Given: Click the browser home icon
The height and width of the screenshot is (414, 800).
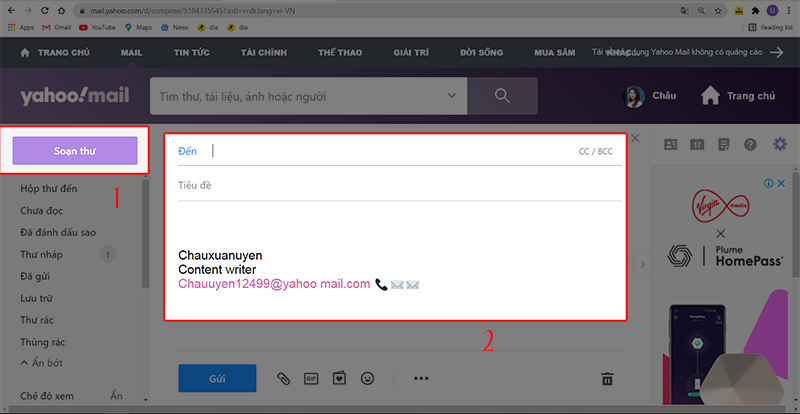Looking at the screenshot, I should 61,10.
